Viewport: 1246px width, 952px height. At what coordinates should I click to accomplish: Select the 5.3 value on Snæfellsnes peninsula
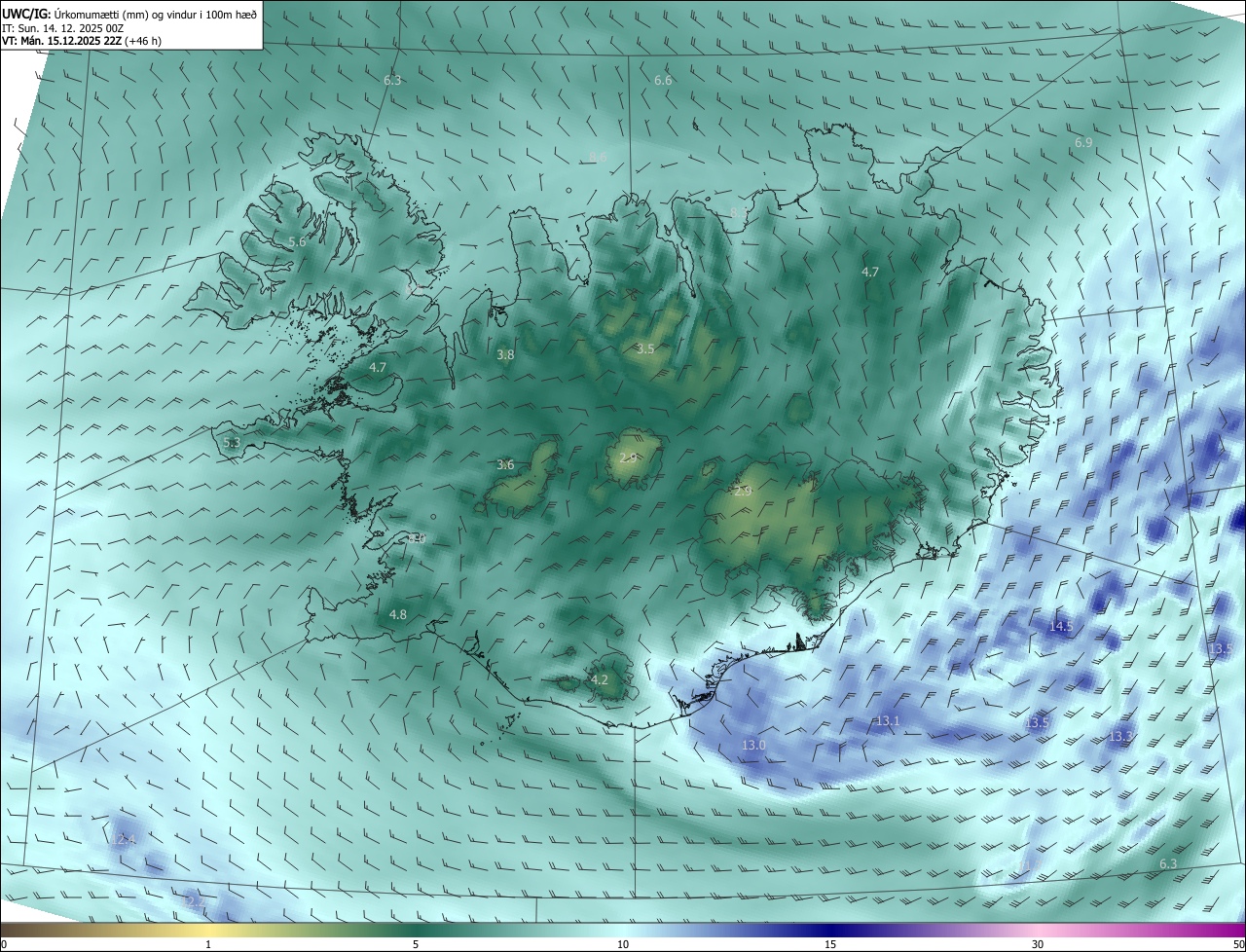pyautogui.click(x=232, y=442)
